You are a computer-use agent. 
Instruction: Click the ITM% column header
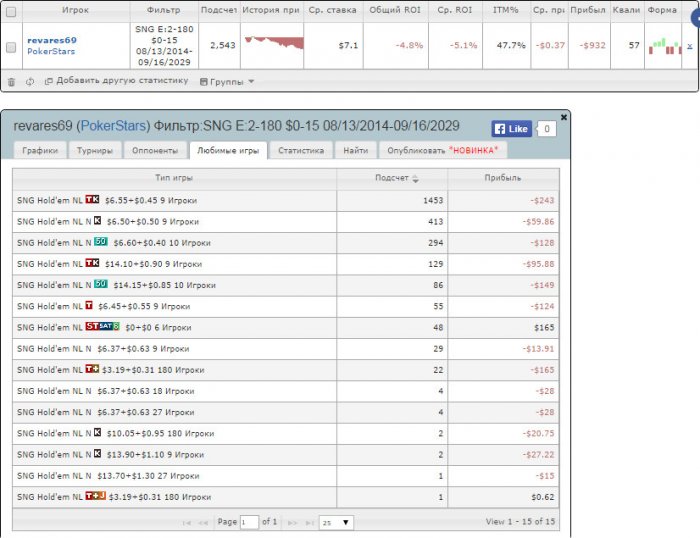pyautogui.click(x=506, y=10)
